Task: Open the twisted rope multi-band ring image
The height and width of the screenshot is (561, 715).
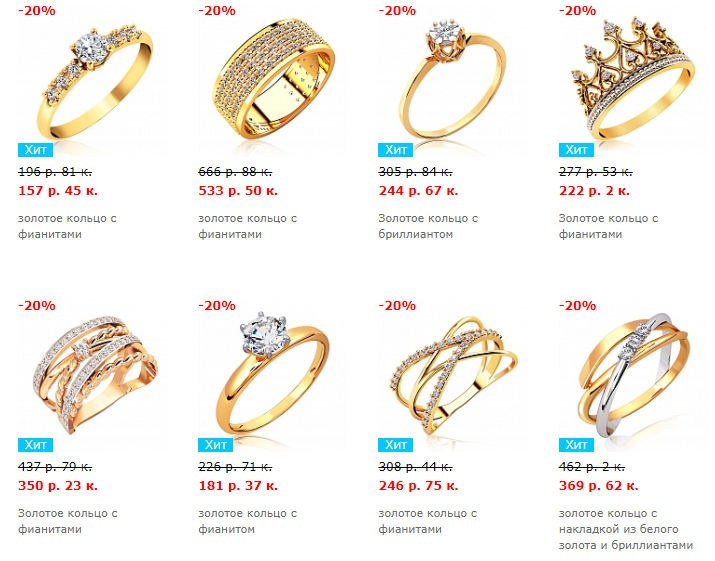Action: coord(94,374)
